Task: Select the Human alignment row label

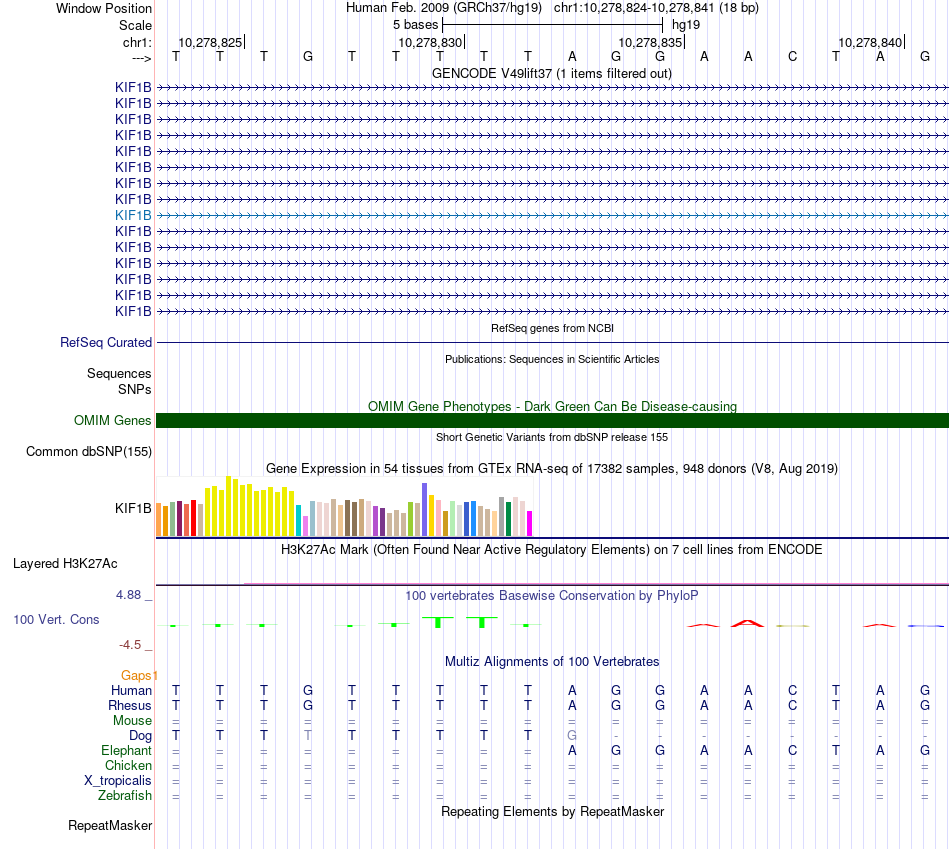Action: click(131, 690)
